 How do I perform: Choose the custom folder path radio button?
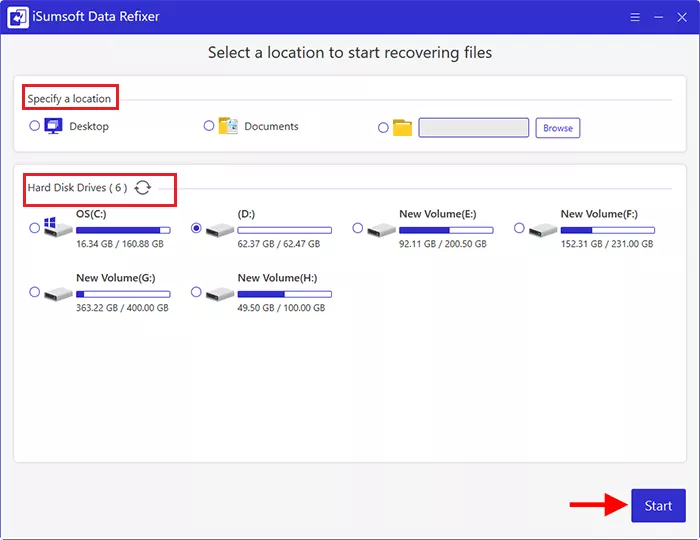pos(384,128)
